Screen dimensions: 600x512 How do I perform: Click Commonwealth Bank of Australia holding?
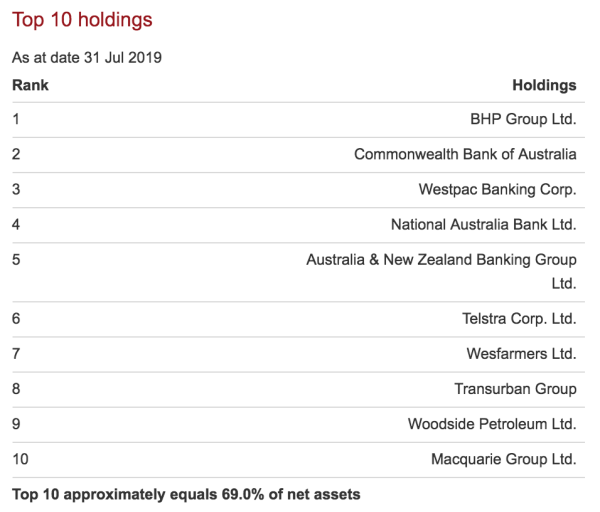(x=465, y=154)
